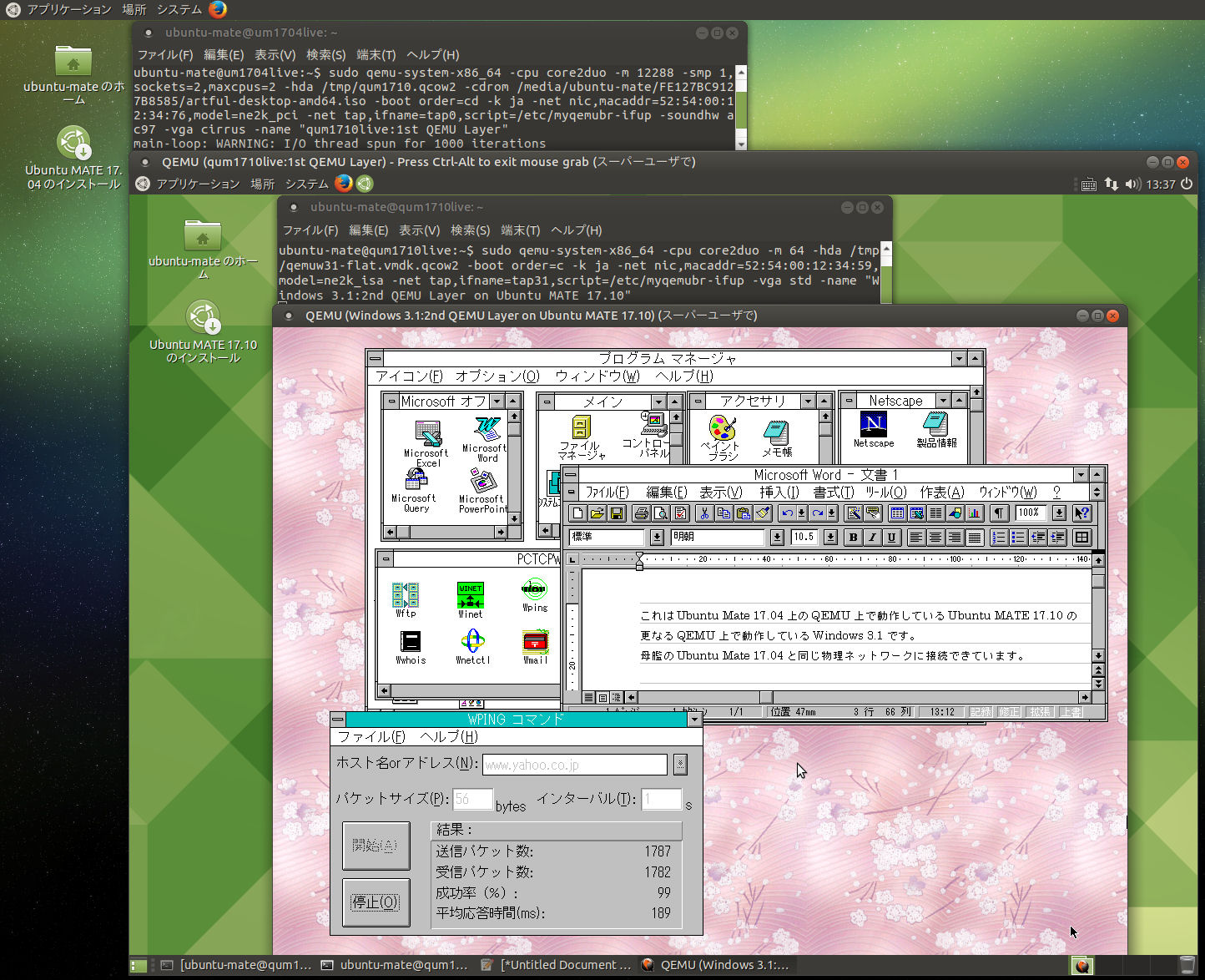Open アプリケーション menu on outer top panel
This screenshot has height=980, width=1205.
pos(68,9)
